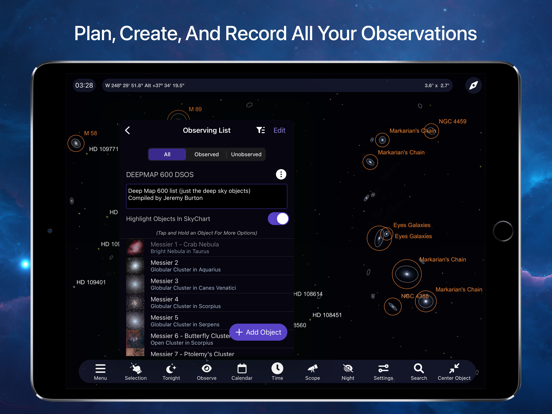Open the Settings sliders icon
Image resolution: width=552 pixels, height=414 pixels.
(x=383, y=372)
